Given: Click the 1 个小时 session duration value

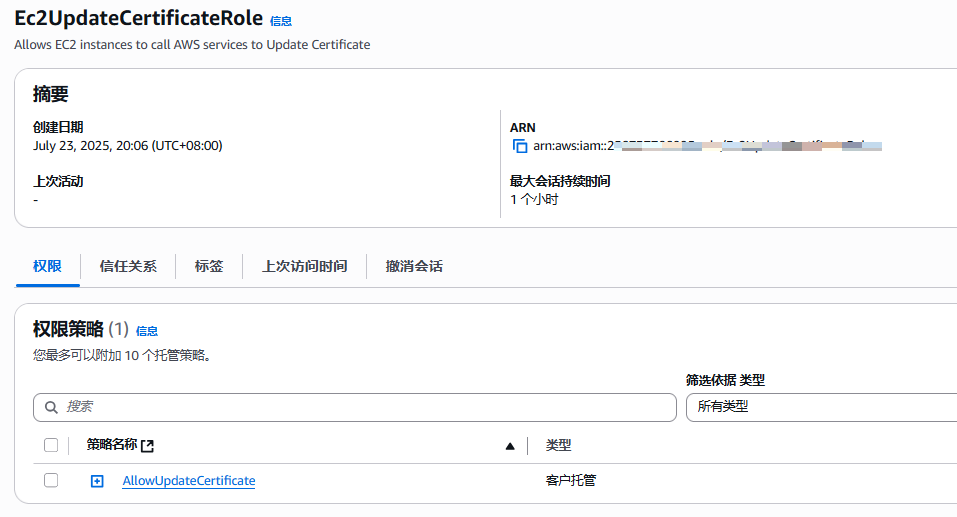Looking at the screenshot, I should coord(534,200).
